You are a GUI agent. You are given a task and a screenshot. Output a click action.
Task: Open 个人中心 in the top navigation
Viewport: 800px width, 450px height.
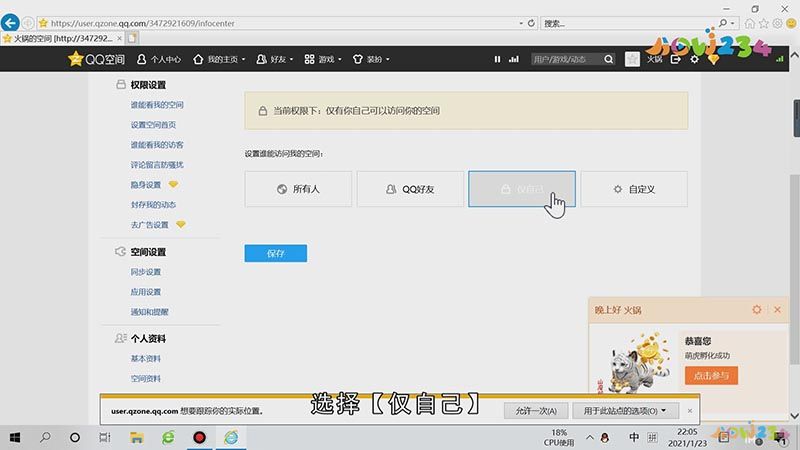tap(159, 59)
